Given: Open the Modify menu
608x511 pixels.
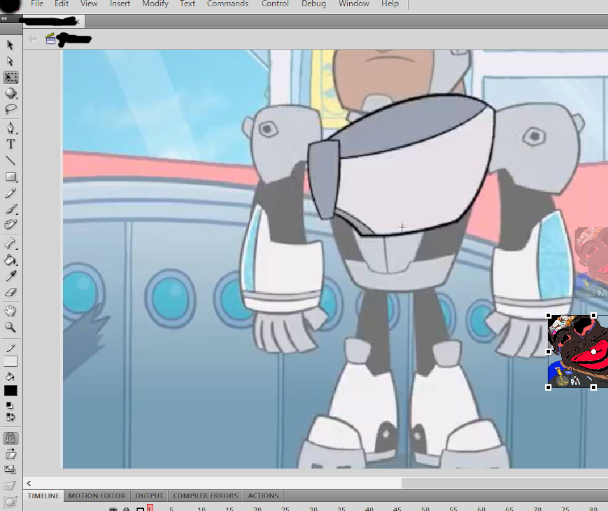Looking at the screenshot, I should pos(155,4).
